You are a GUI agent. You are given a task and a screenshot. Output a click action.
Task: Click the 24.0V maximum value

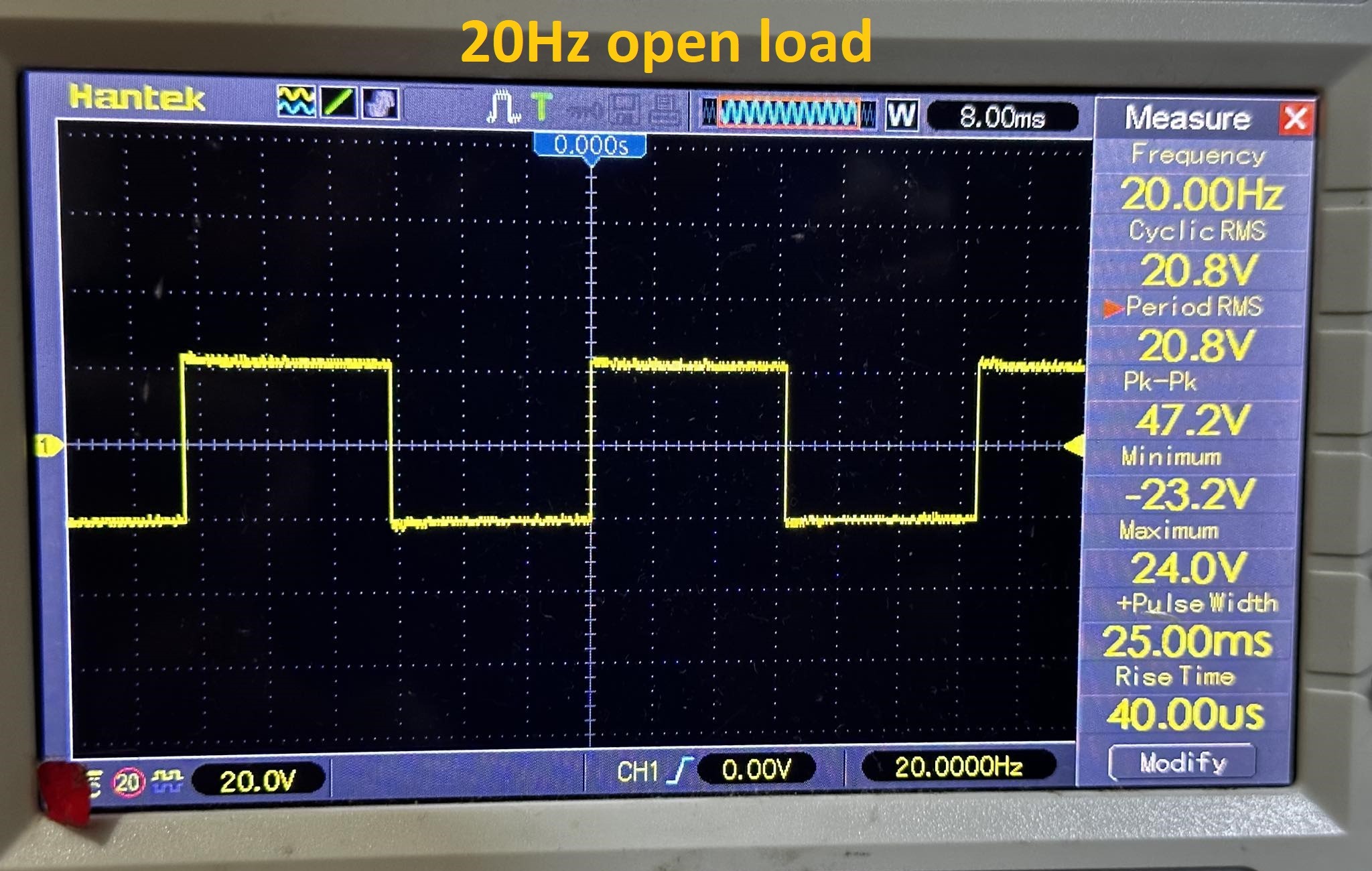pos(1189,569)
